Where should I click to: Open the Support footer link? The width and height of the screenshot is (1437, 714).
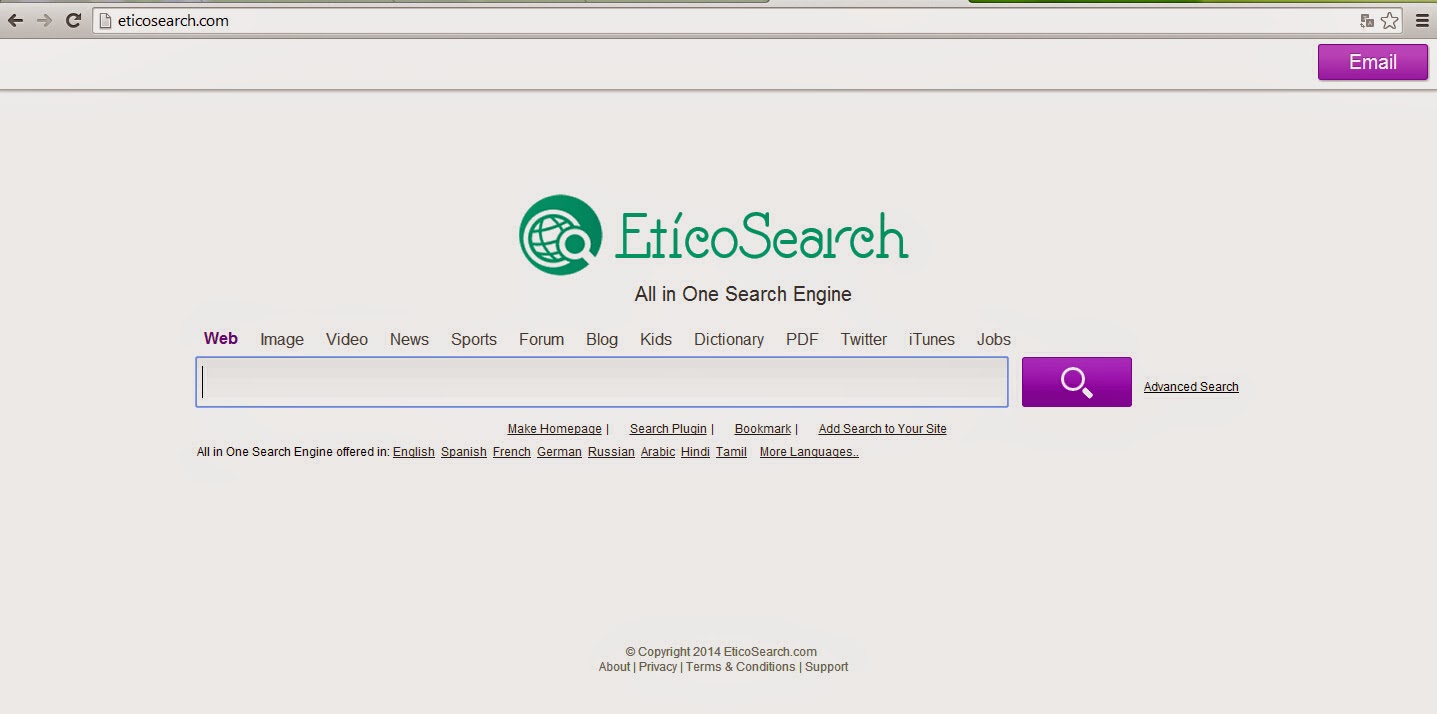coord(827,667)
